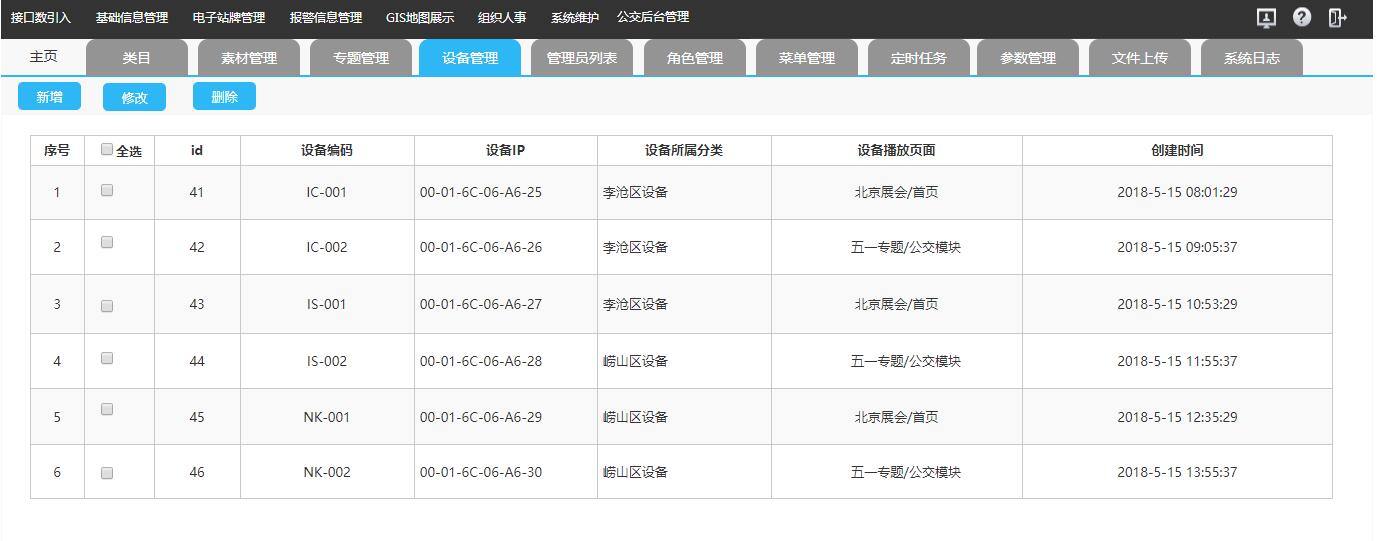1377x541 pixels.
Task: Switch to the 文件上传 tab
Action: pos(1140,58)
